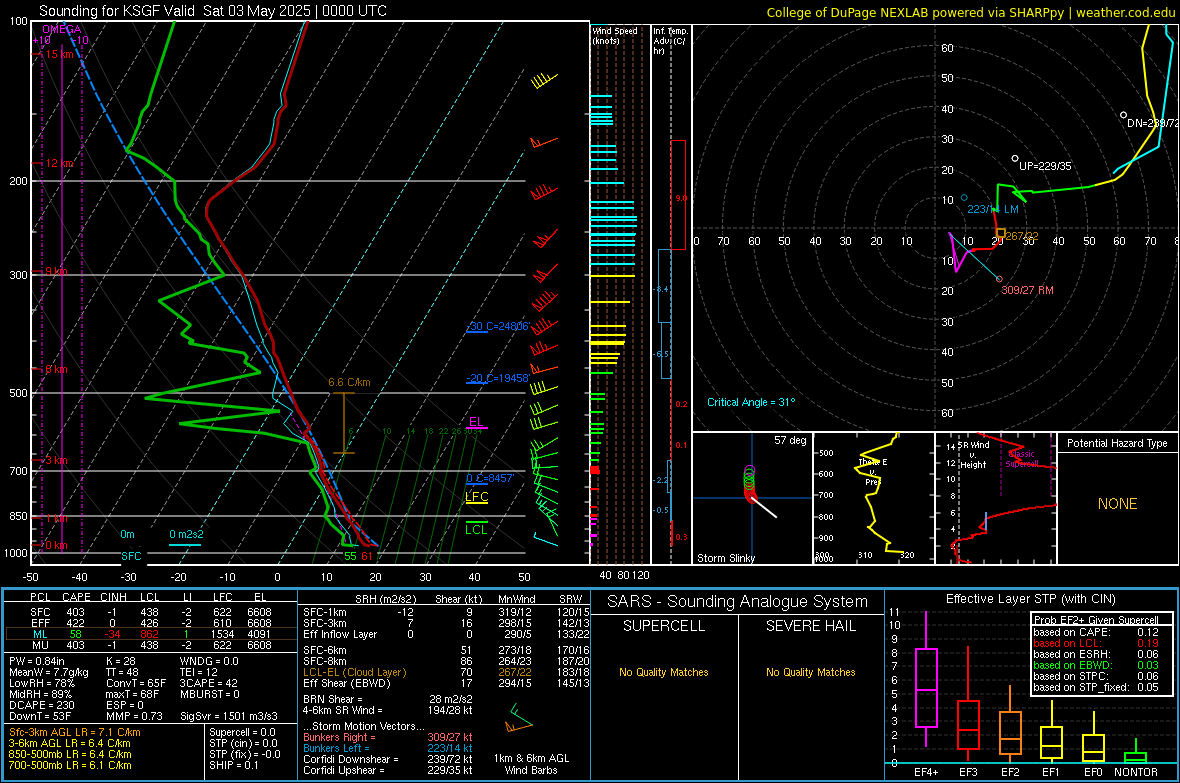Image resolution: width=1180 pixels, height=783 pixels.
Task: Click the "MeanW = 7.7g/kg" value
Action: pyautogui.click(x=49, y=672)
